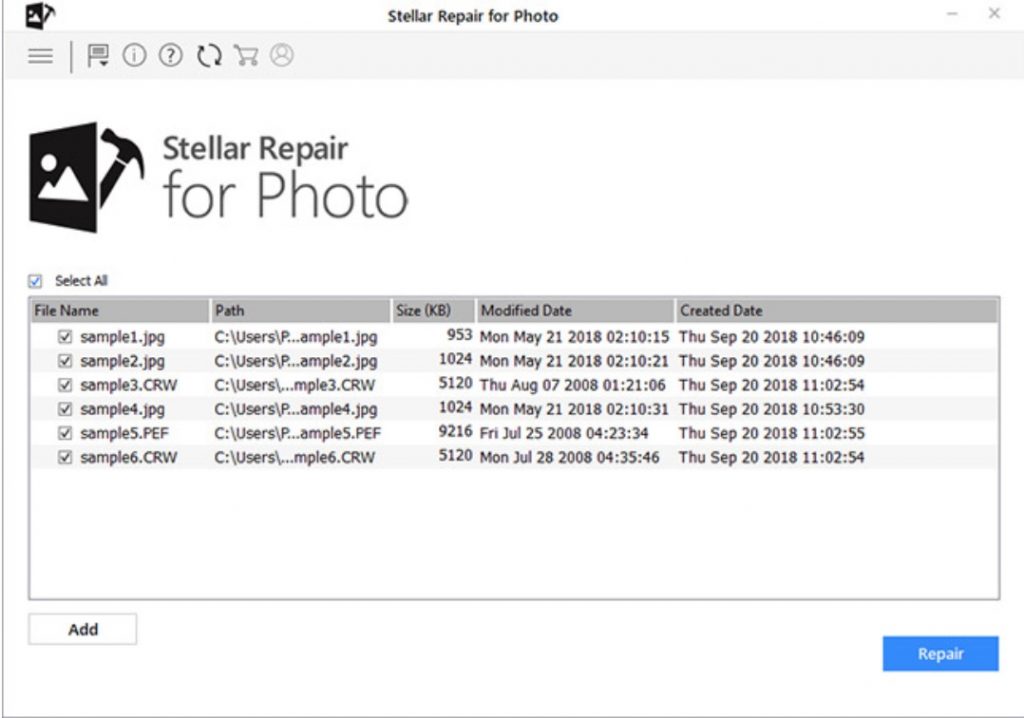1024x718 pixels.
Task: Click the Created Date column header
Action: click(835, 310)
